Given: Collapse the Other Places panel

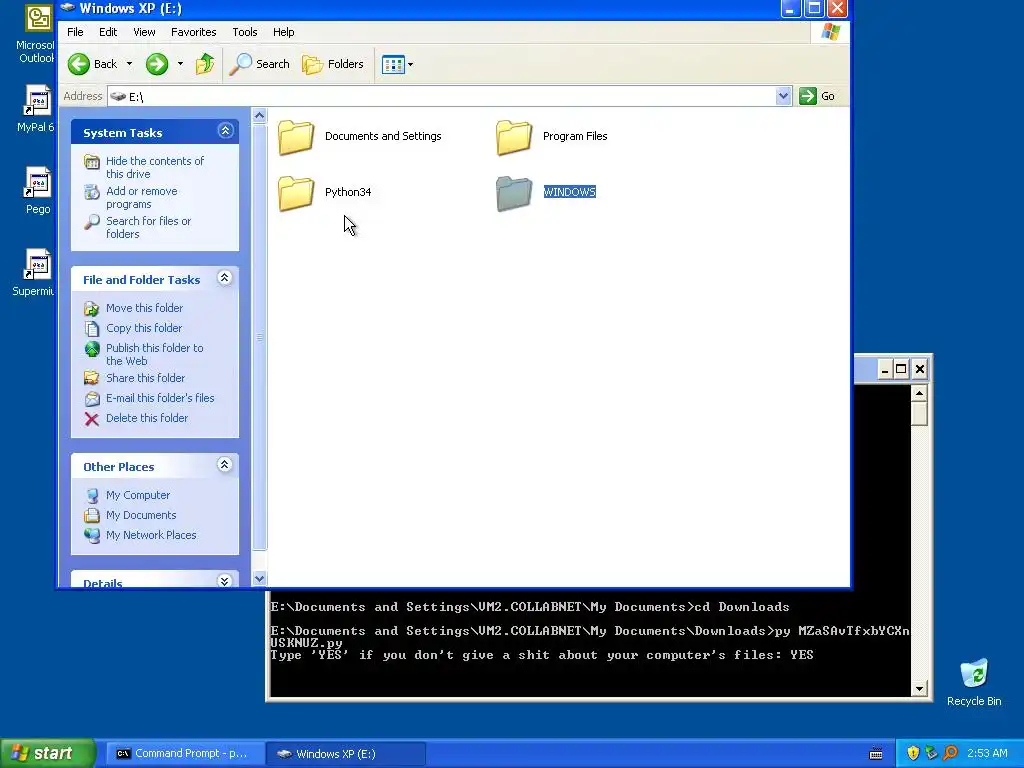Looking at the screenshot, I should point(225,464).
